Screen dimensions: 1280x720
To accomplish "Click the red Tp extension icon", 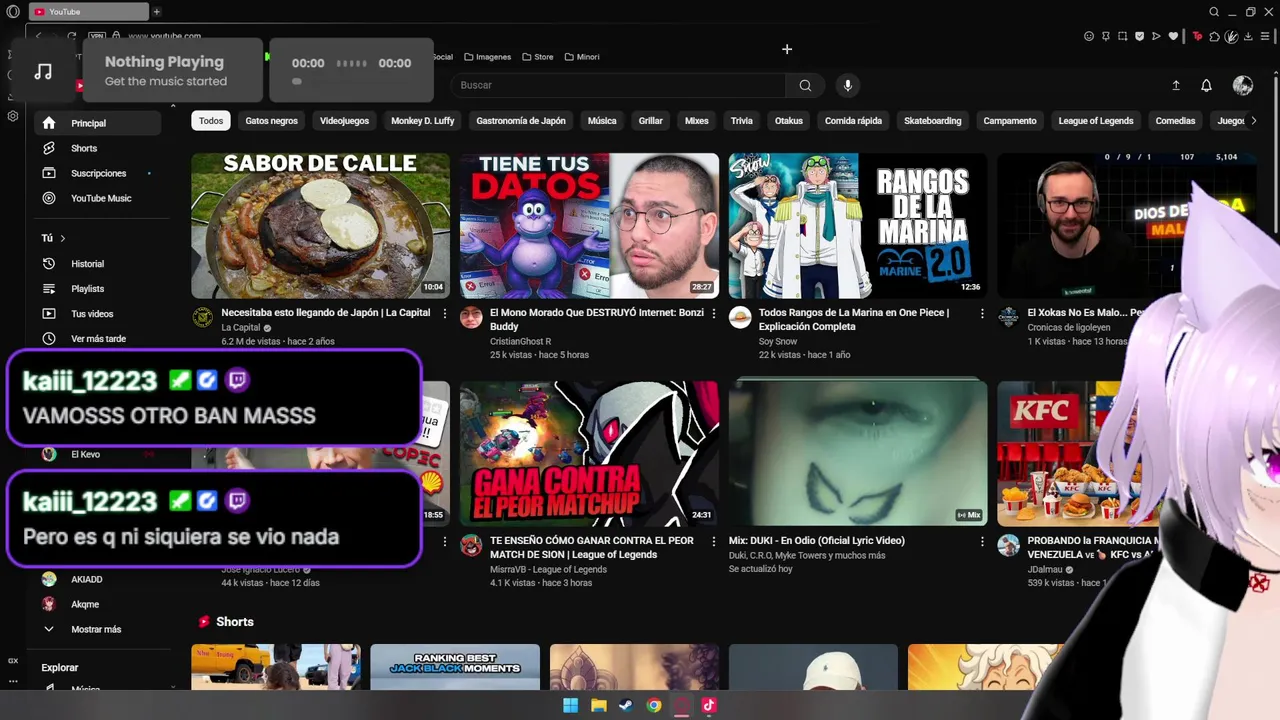I will pyautogui.click(x=1198, y=36).
